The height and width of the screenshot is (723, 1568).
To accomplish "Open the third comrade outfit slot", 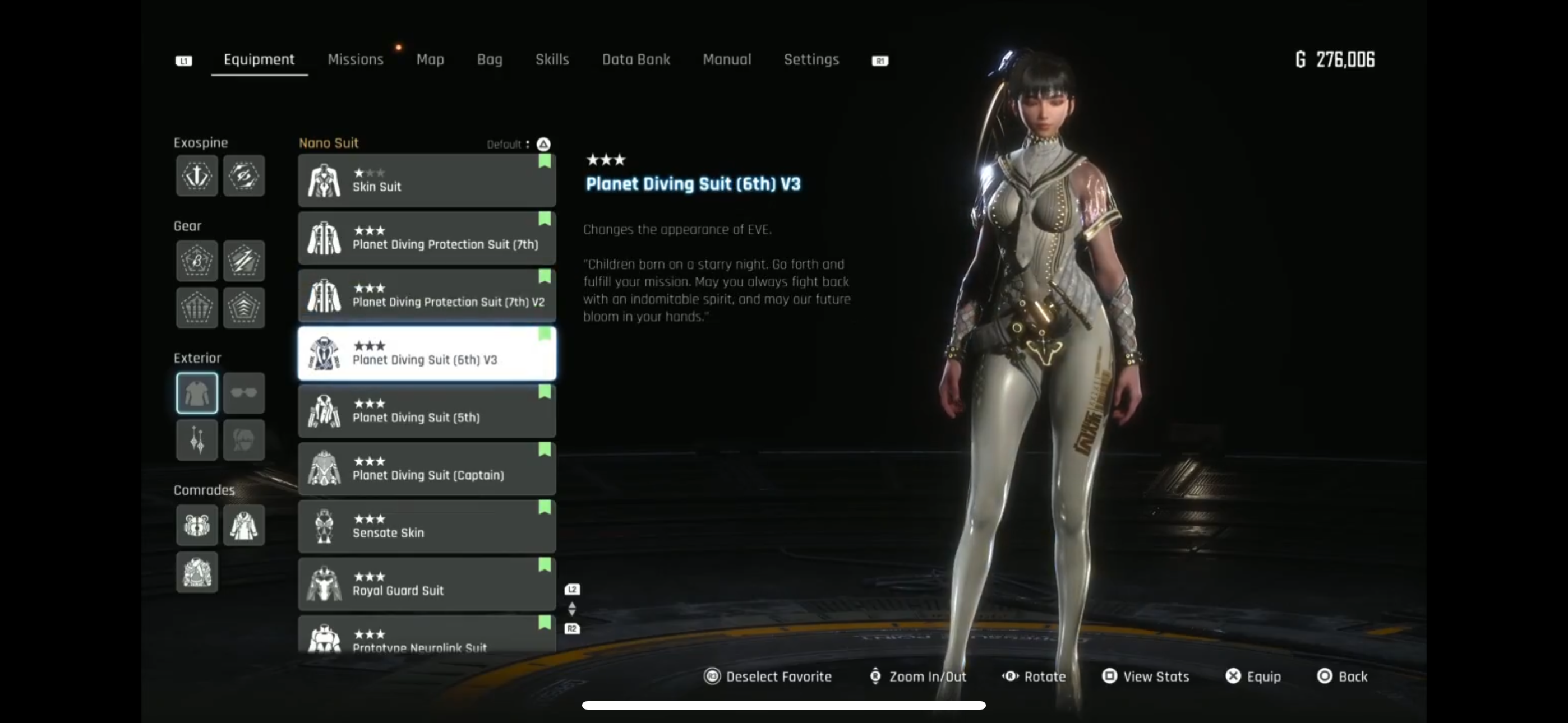I will point(197,572).
